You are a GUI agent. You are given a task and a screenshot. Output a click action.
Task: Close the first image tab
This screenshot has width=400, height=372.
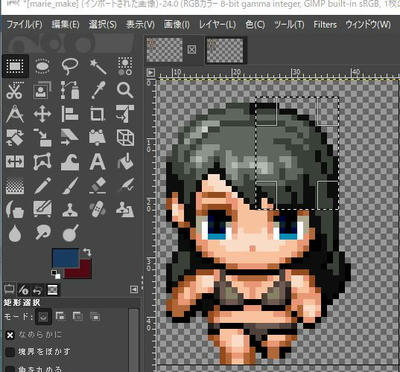point(192,50)
